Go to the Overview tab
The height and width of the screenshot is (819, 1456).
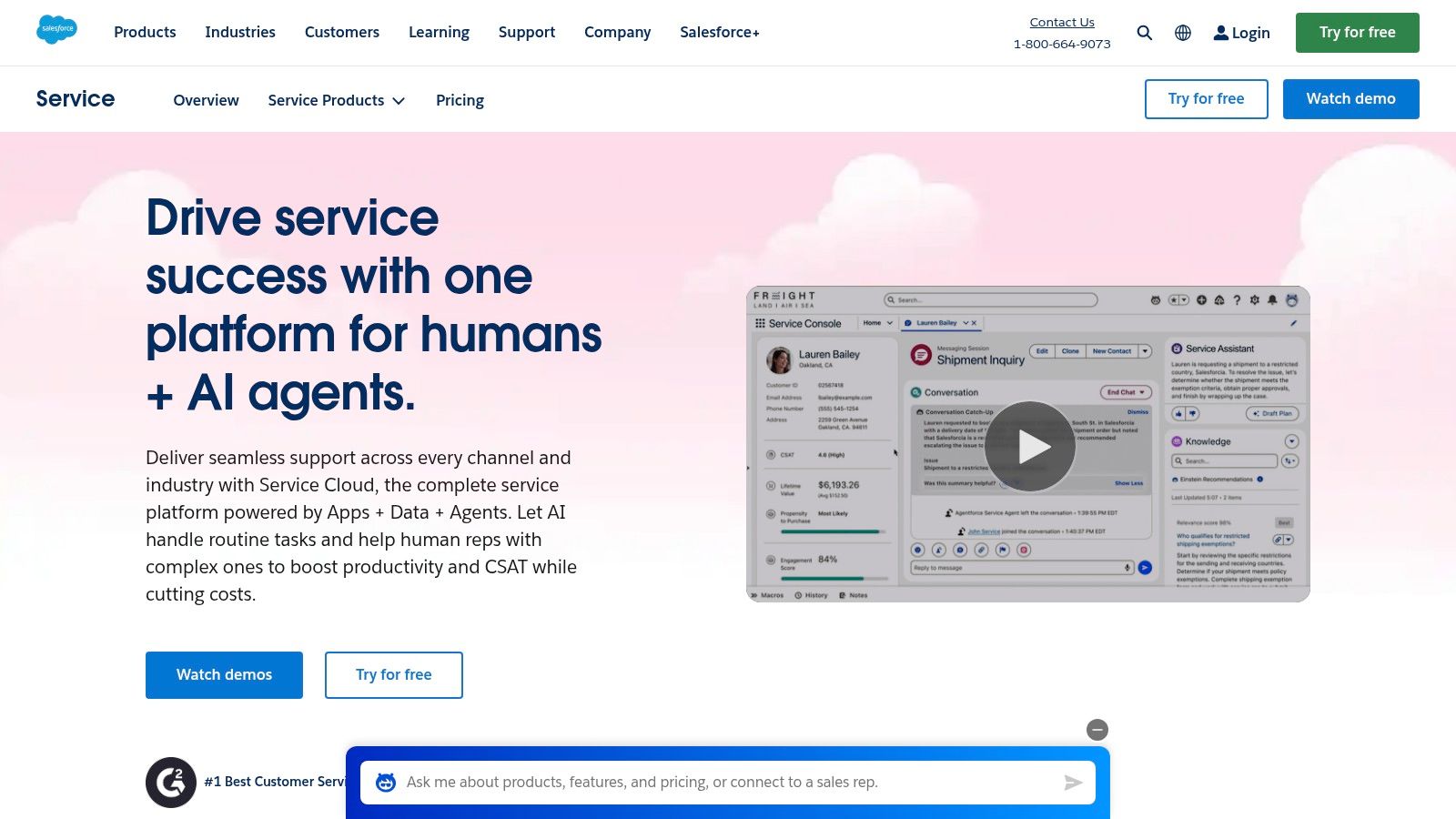pos(207,100)
